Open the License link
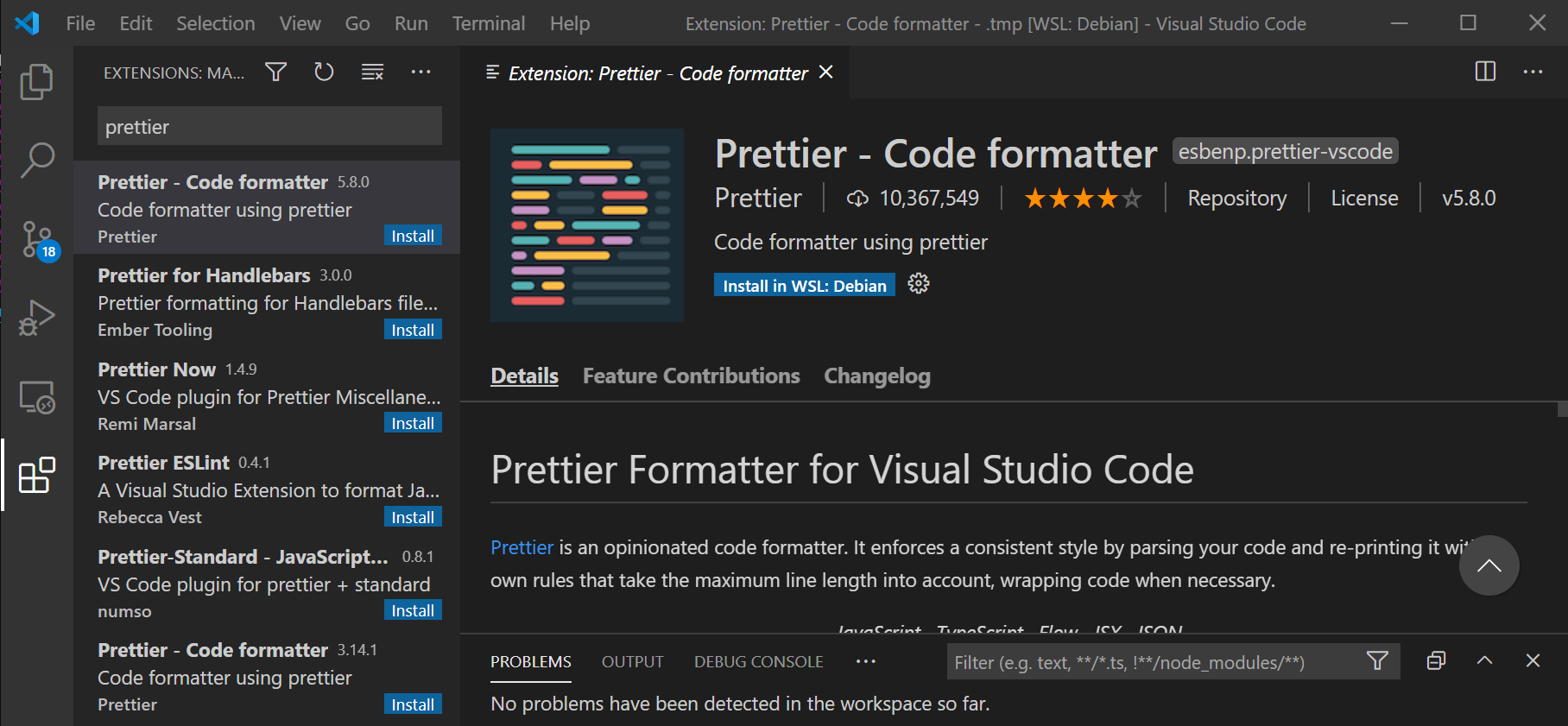This screenshot has height=726, width=1568. [1364, 199]
